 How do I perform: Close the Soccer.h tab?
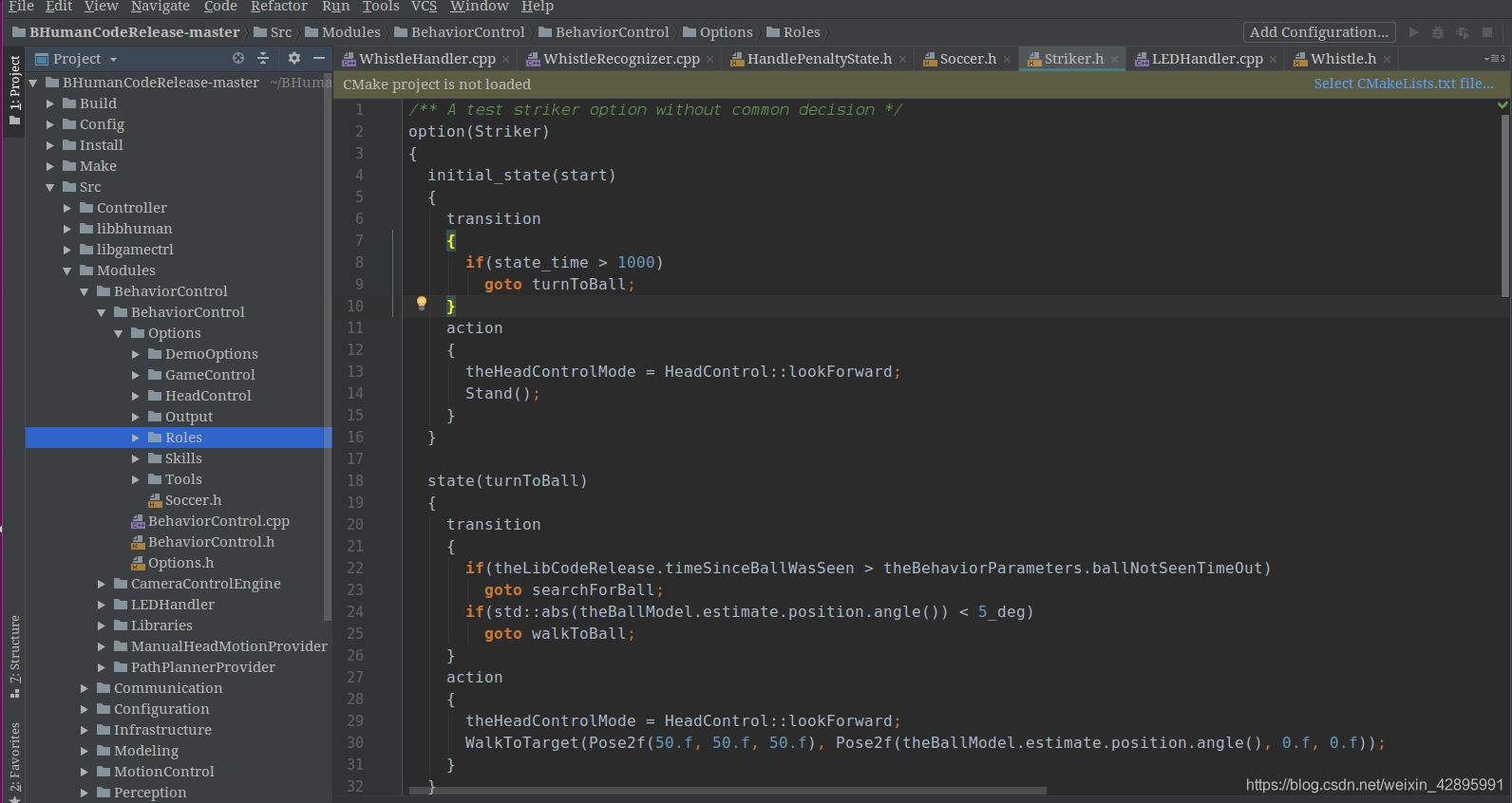(x=1007, y=60)
